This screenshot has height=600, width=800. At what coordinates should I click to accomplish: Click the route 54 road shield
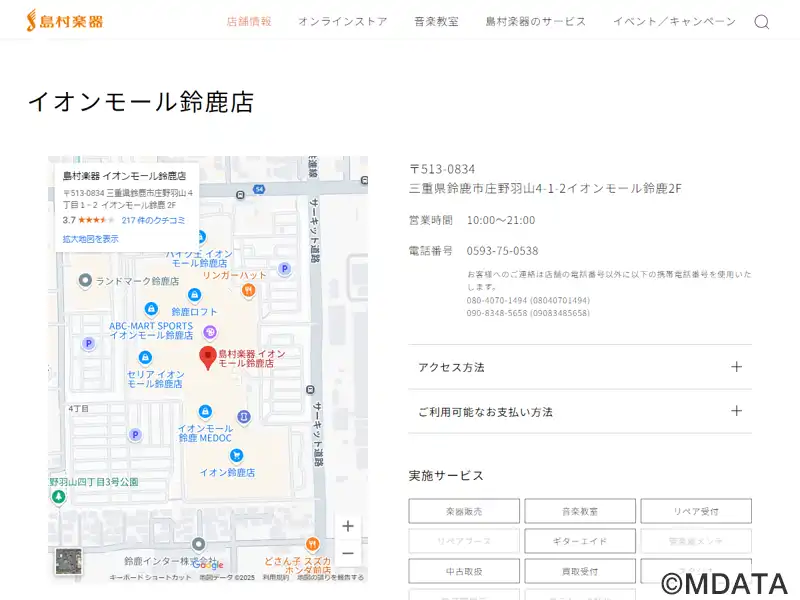point(259,189)
